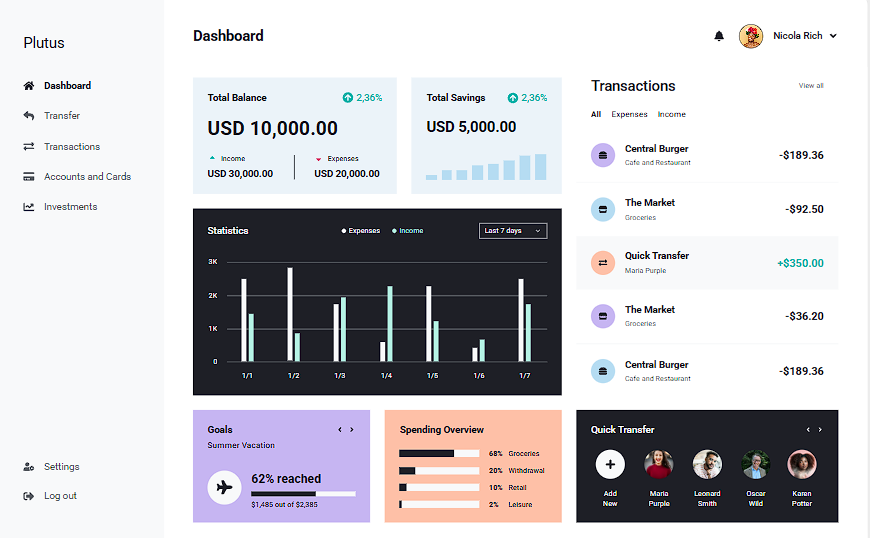Image resolution: width=870 pixels, height=538 pixels.
Task: Click the Transfer arrow icon in sidebar
Action: click(x=29, y=116)
